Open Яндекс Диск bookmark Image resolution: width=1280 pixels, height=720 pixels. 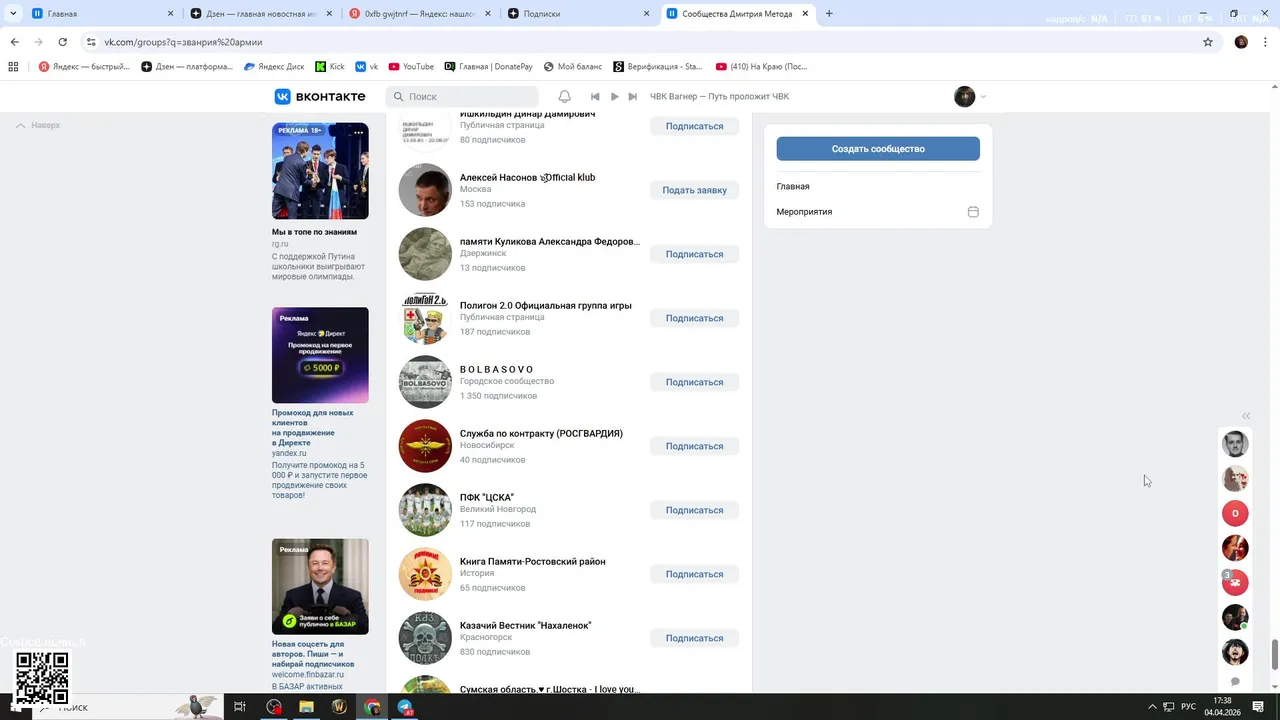[274, 67]
